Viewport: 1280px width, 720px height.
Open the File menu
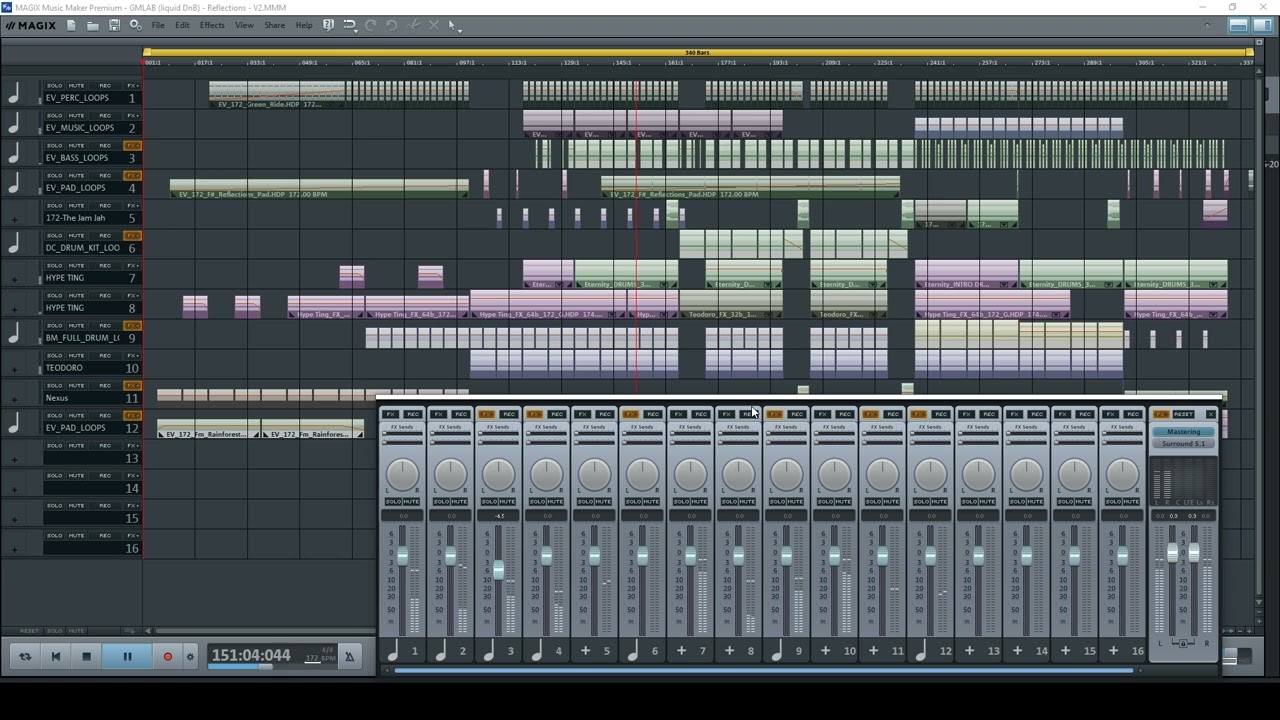click(x=158, y=25)
